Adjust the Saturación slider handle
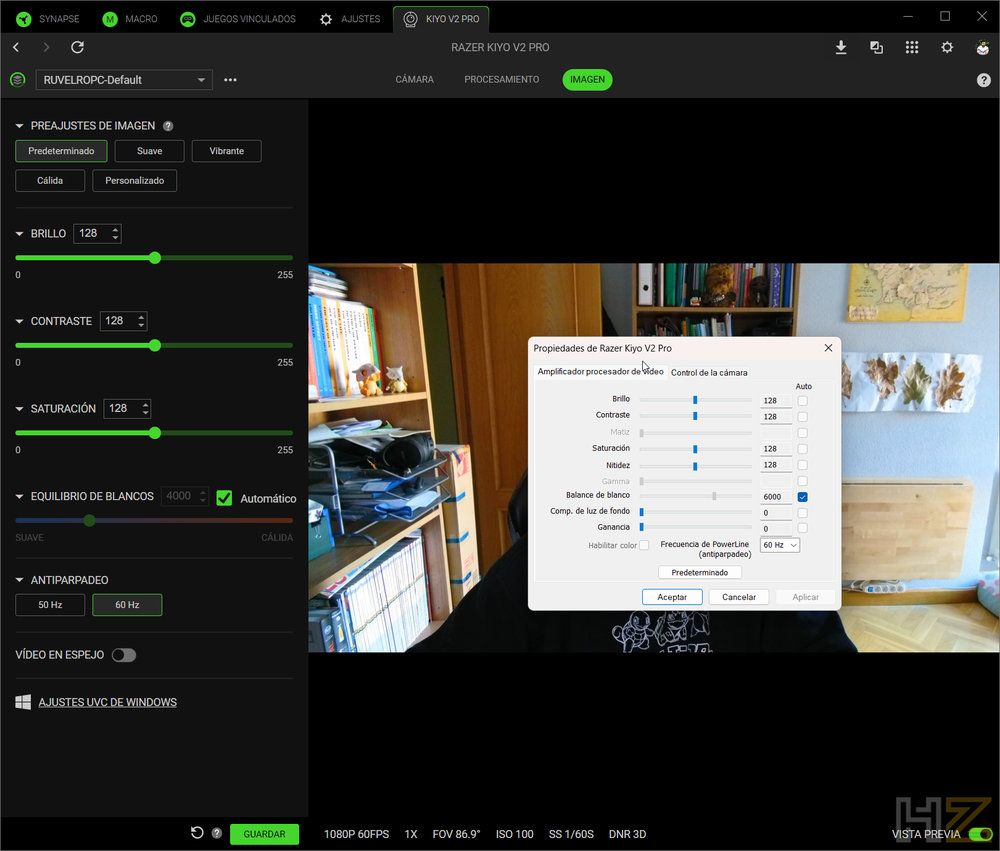1000x851 pixels. point(154,433)
